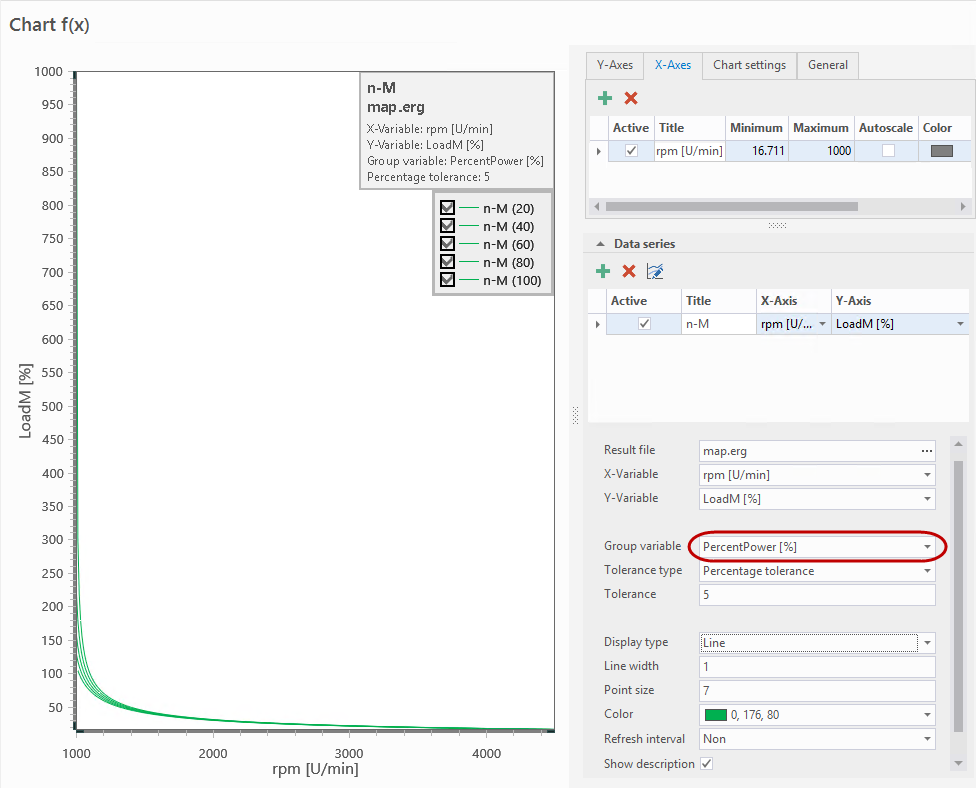Select the X-Axes tab
The width and height of the screenshot is (976, 788).
(x=672, y=65)
